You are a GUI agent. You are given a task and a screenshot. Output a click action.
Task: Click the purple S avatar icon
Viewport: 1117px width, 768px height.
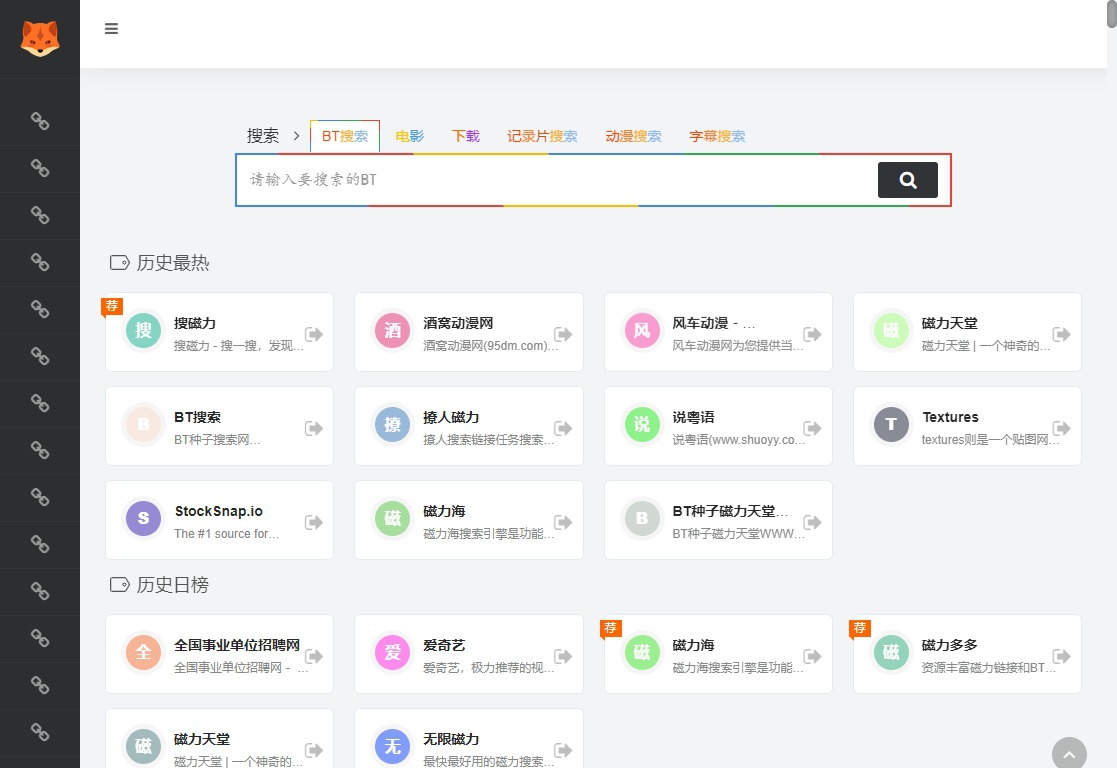coord(143,519)
